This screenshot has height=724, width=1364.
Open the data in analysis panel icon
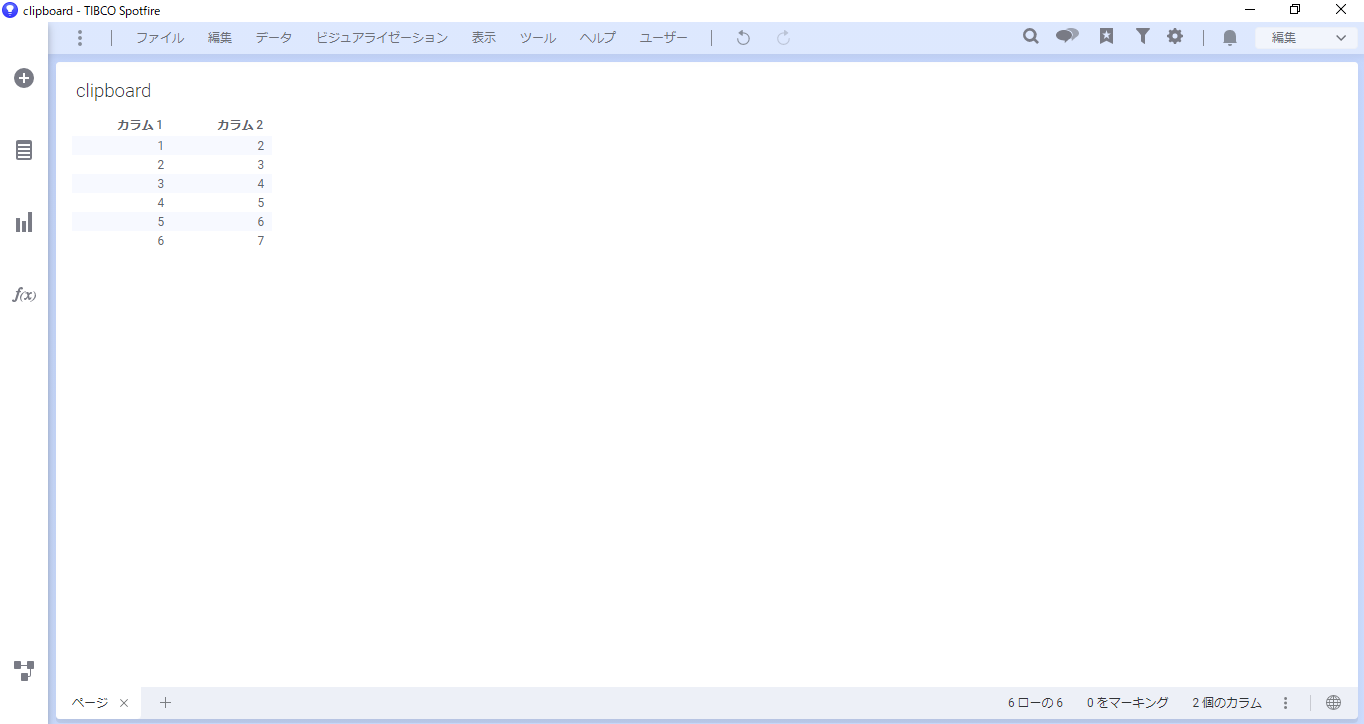(x=24, y=150)
